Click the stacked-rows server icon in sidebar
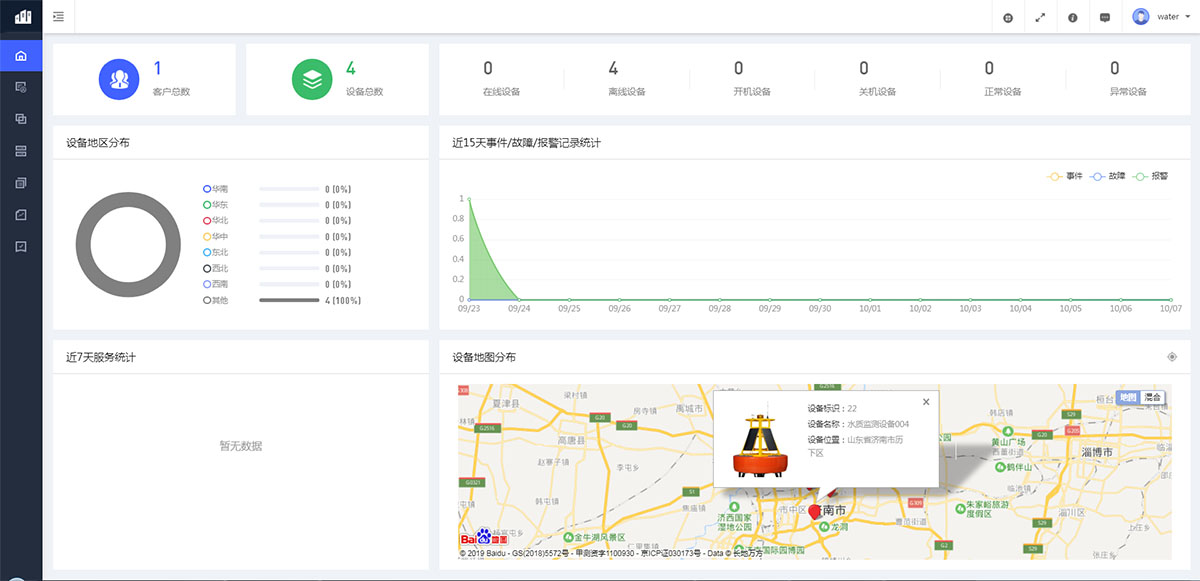 (x=21, y=151)
